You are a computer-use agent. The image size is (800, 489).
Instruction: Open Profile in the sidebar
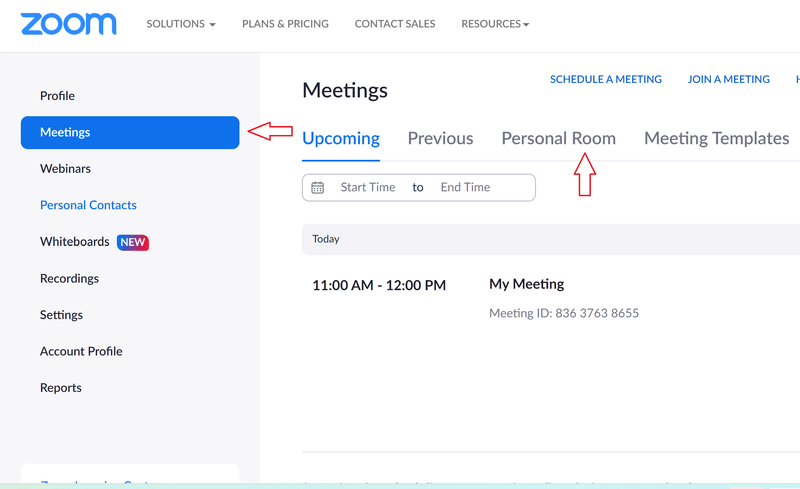pyautogui.click(x=57, y=96)
